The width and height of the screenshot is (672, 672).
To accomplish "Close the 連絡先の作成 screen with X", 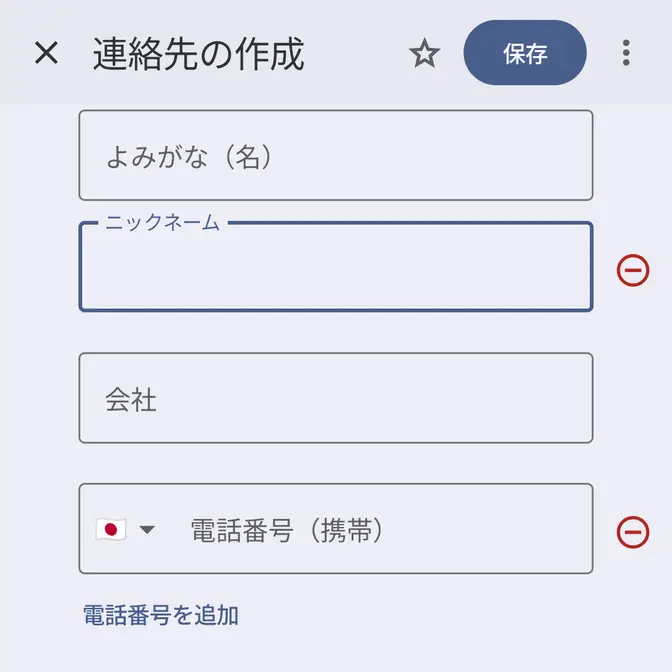I will (x=47, y=53).
